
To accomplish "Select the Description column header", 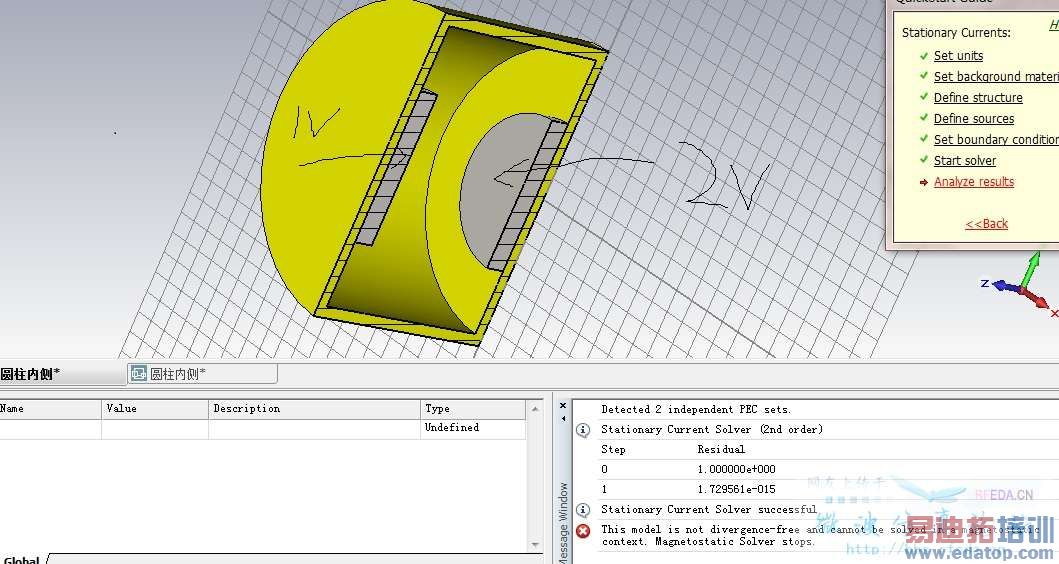I will coord(314,409).
